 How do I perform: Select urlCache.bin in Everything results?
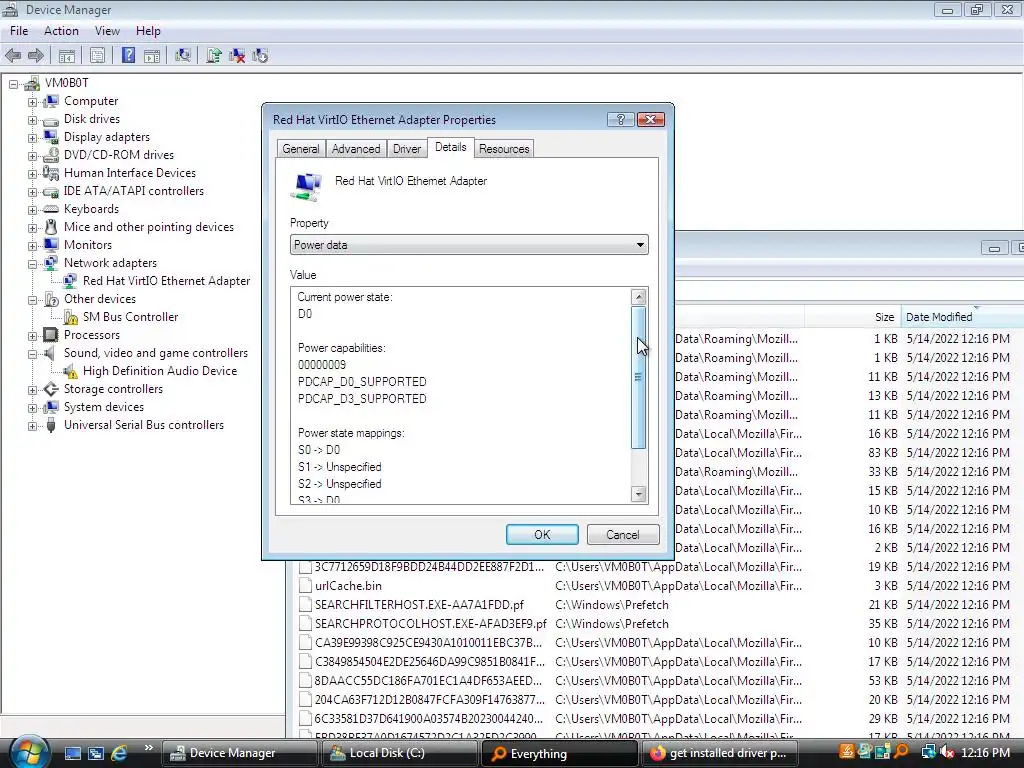pyautogui.click(x=348, y=586)
